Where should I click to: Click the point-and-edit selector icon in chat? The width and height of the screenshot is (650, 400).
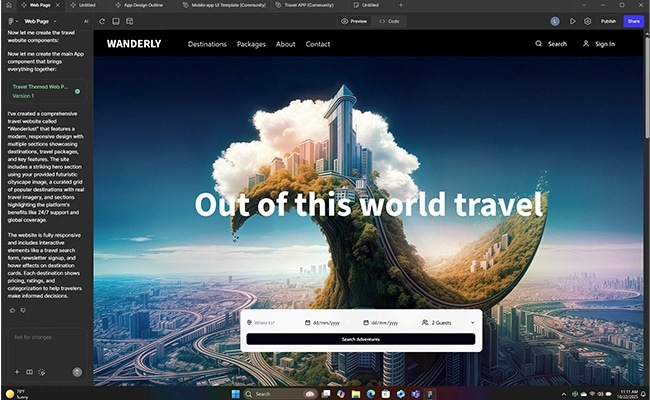(42, 372)
